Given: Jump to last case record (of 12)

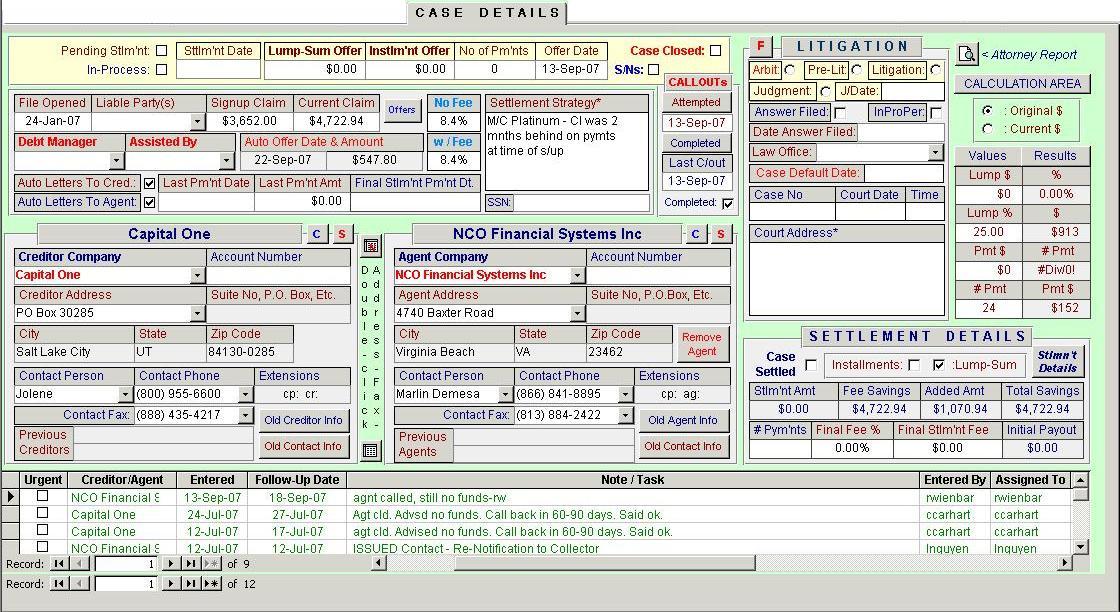Looking at the screenshot, I should click(191, 583).
